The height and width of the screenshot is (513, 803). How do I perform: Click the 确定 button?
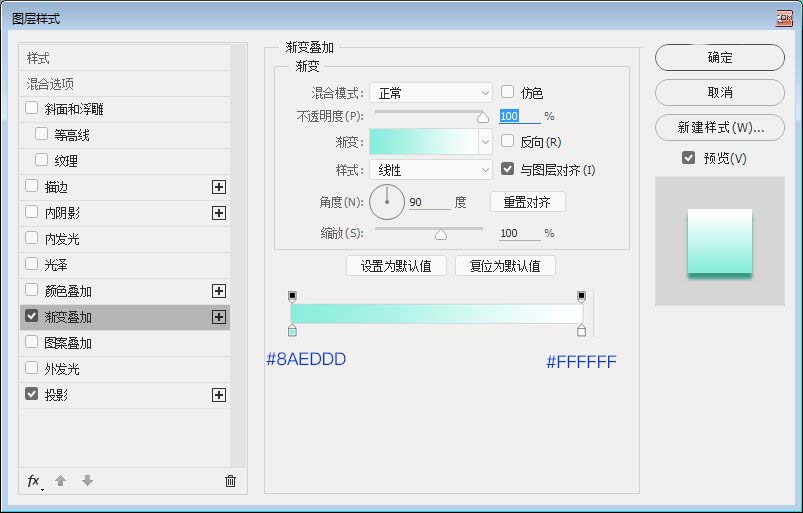pyautogui.click(x=720, y=57)
